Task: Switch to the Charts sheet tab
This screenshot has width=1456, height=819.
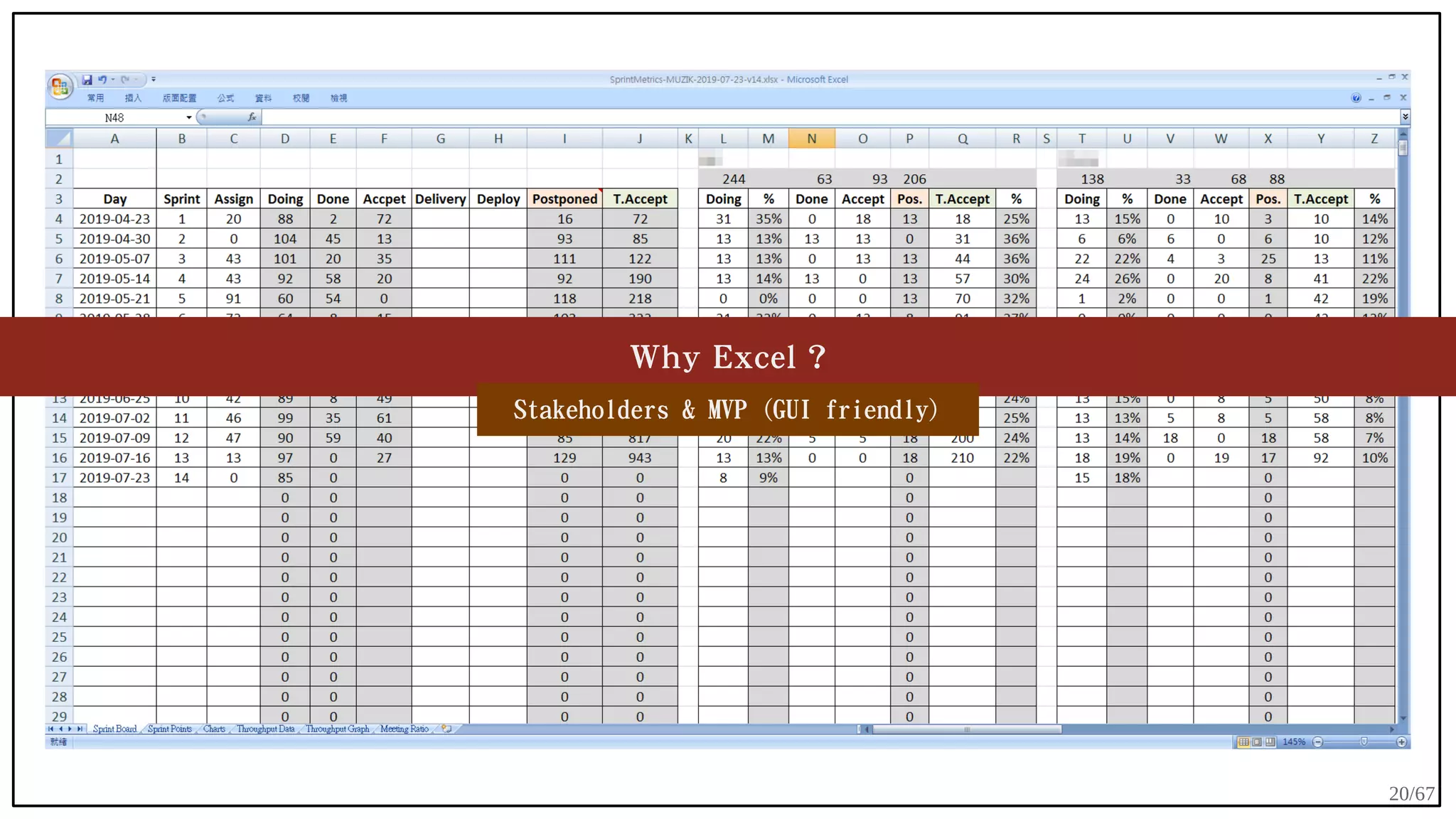Action: point(214,729)
